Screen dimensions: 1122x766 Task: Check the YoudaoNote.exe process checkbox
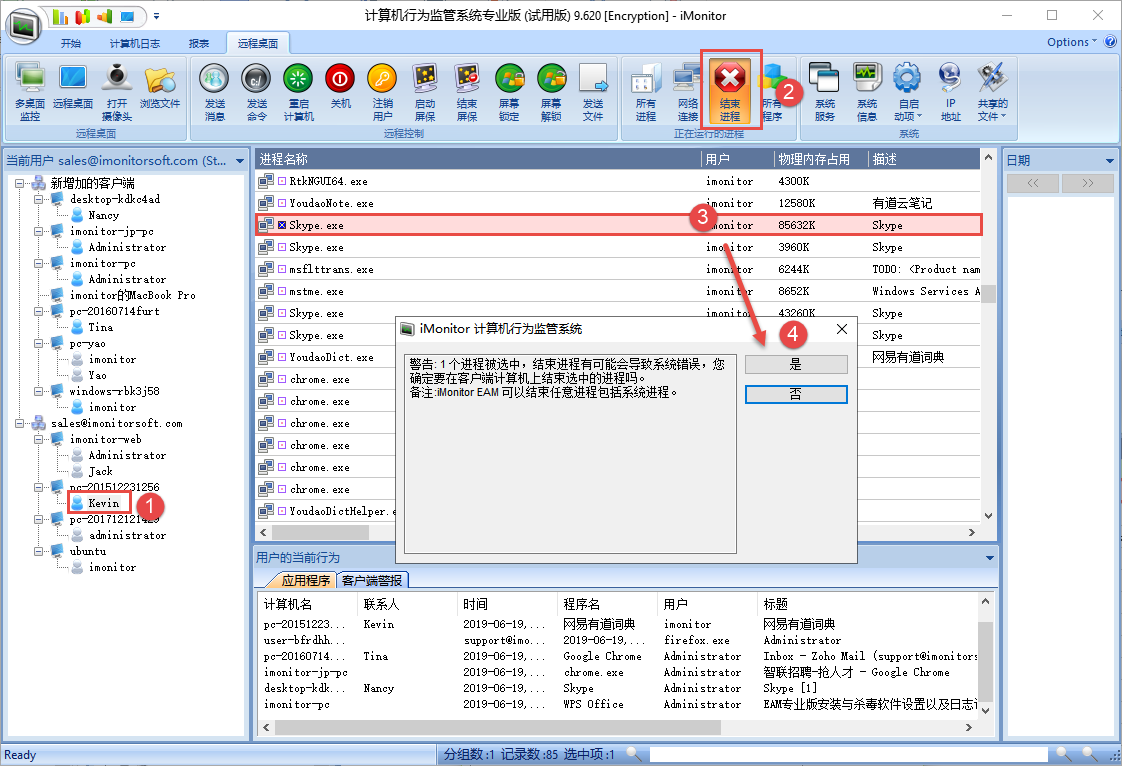[x=282, y=203]
